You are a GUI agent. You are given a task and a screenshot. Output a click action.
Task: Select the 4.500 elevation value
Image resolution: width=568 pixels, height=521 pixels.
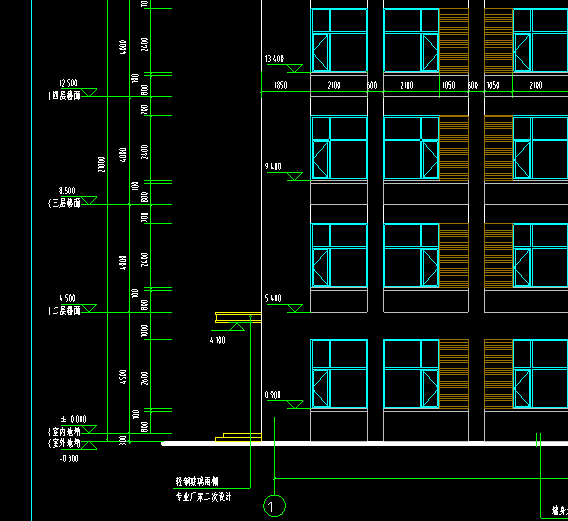67,298
